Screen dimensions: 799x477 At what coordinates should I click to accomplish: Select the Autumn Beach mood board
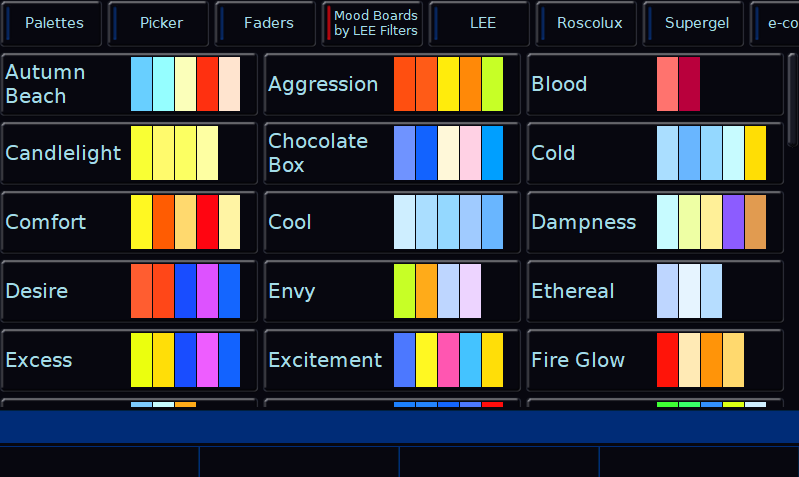[x=129, y=84]
